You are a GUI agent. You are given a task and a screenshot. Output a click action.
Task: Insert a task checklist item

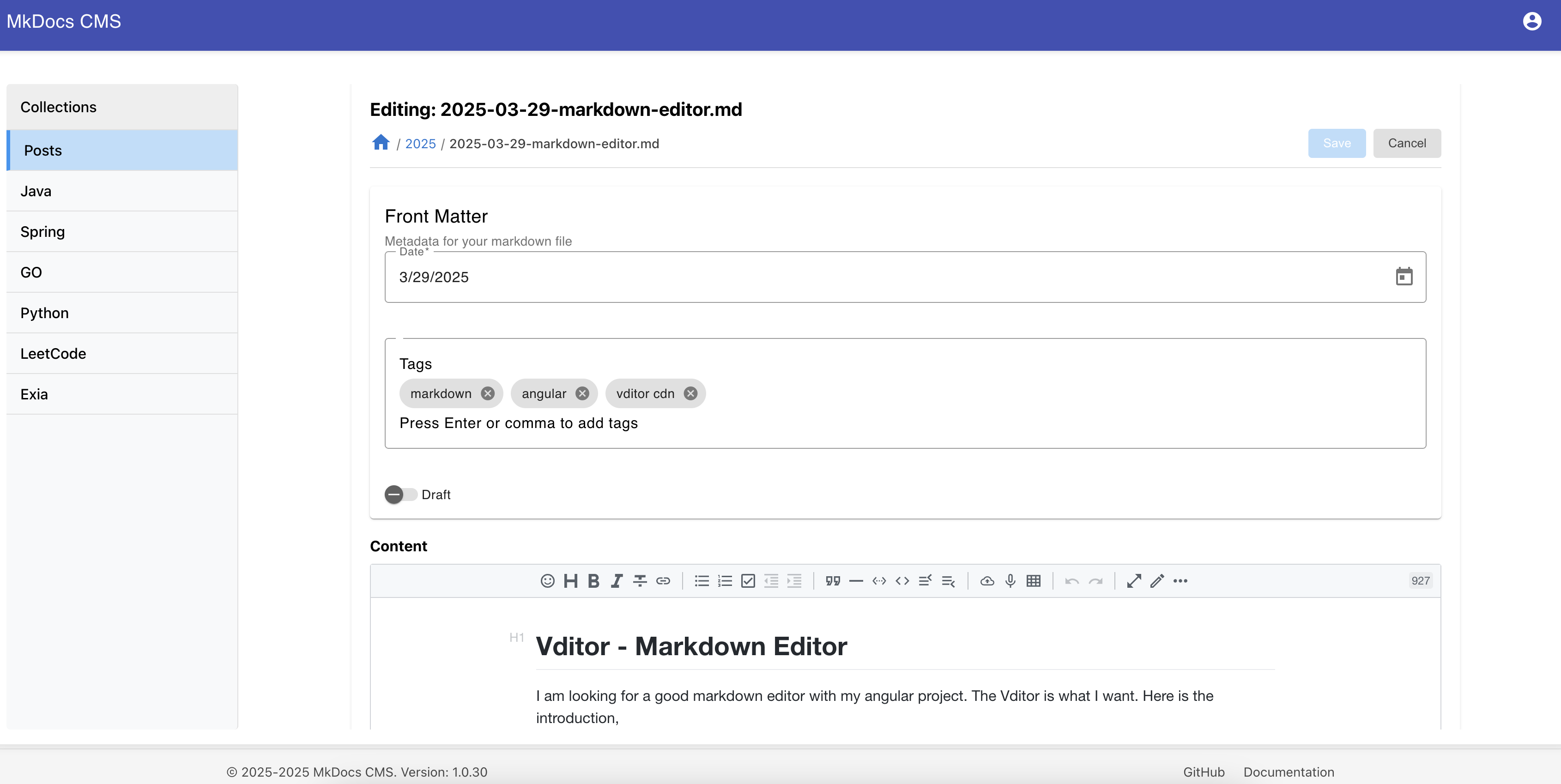click(x=748, y=581)
